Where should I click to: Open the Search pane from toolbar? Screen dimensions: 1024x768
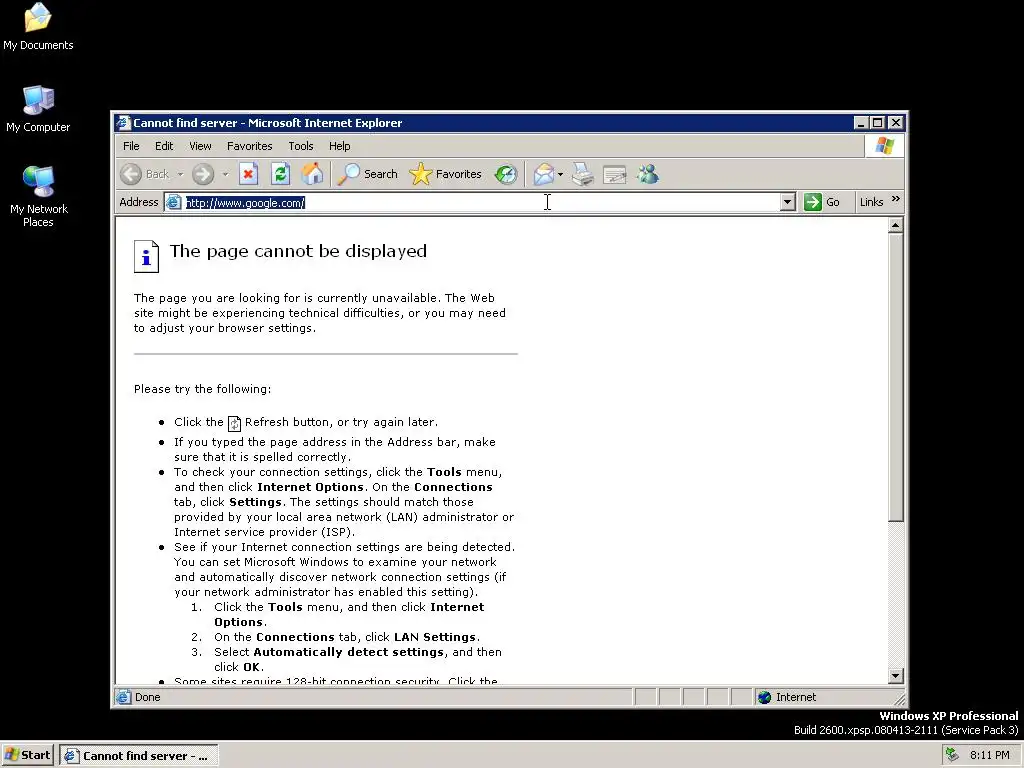coord(368,174)
